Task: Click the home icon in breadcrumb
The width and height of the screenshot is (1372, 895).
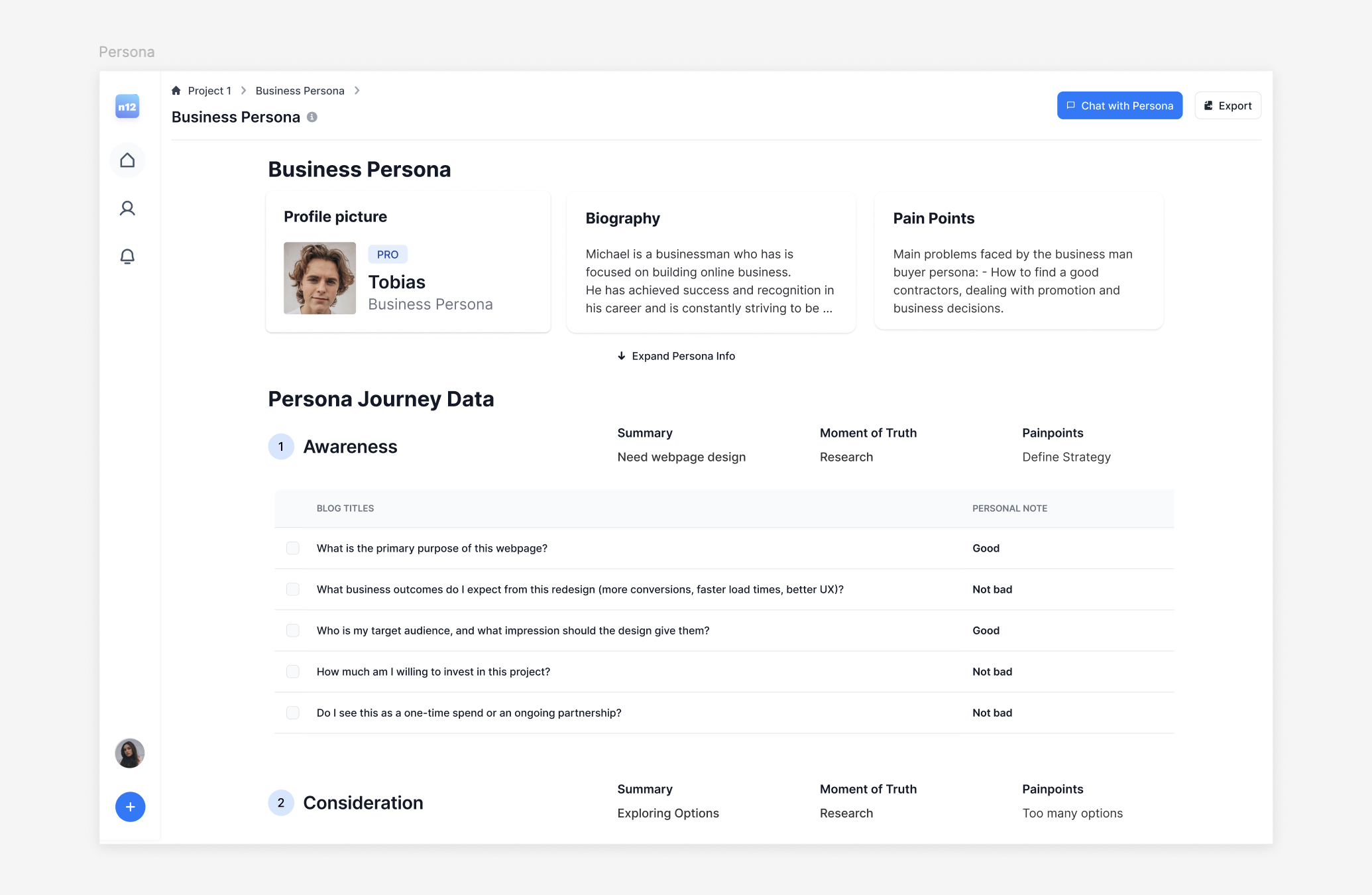Action: click(x=176, y=91)
